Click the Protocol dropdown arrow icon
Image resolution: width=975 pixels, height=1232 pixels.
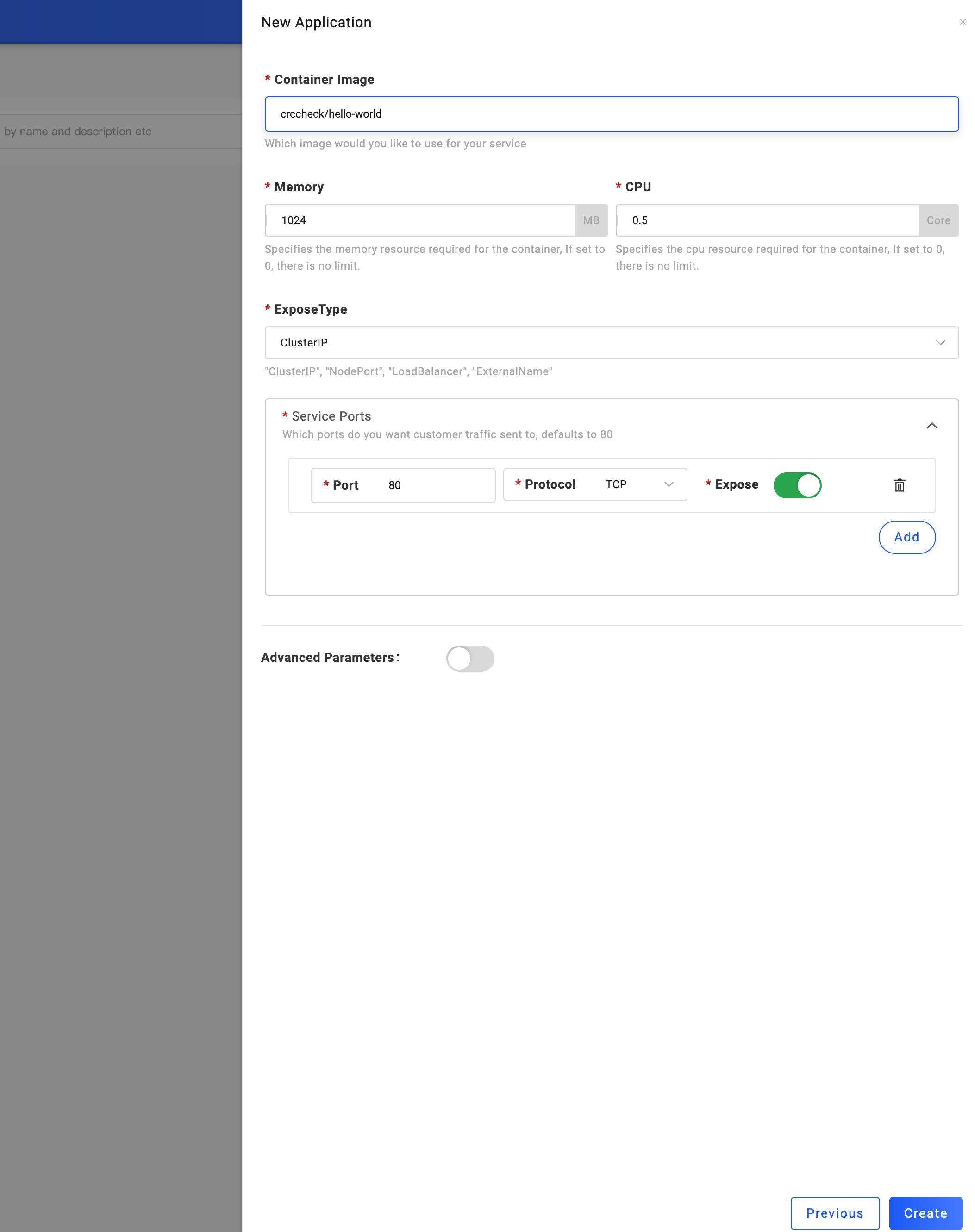669,484
